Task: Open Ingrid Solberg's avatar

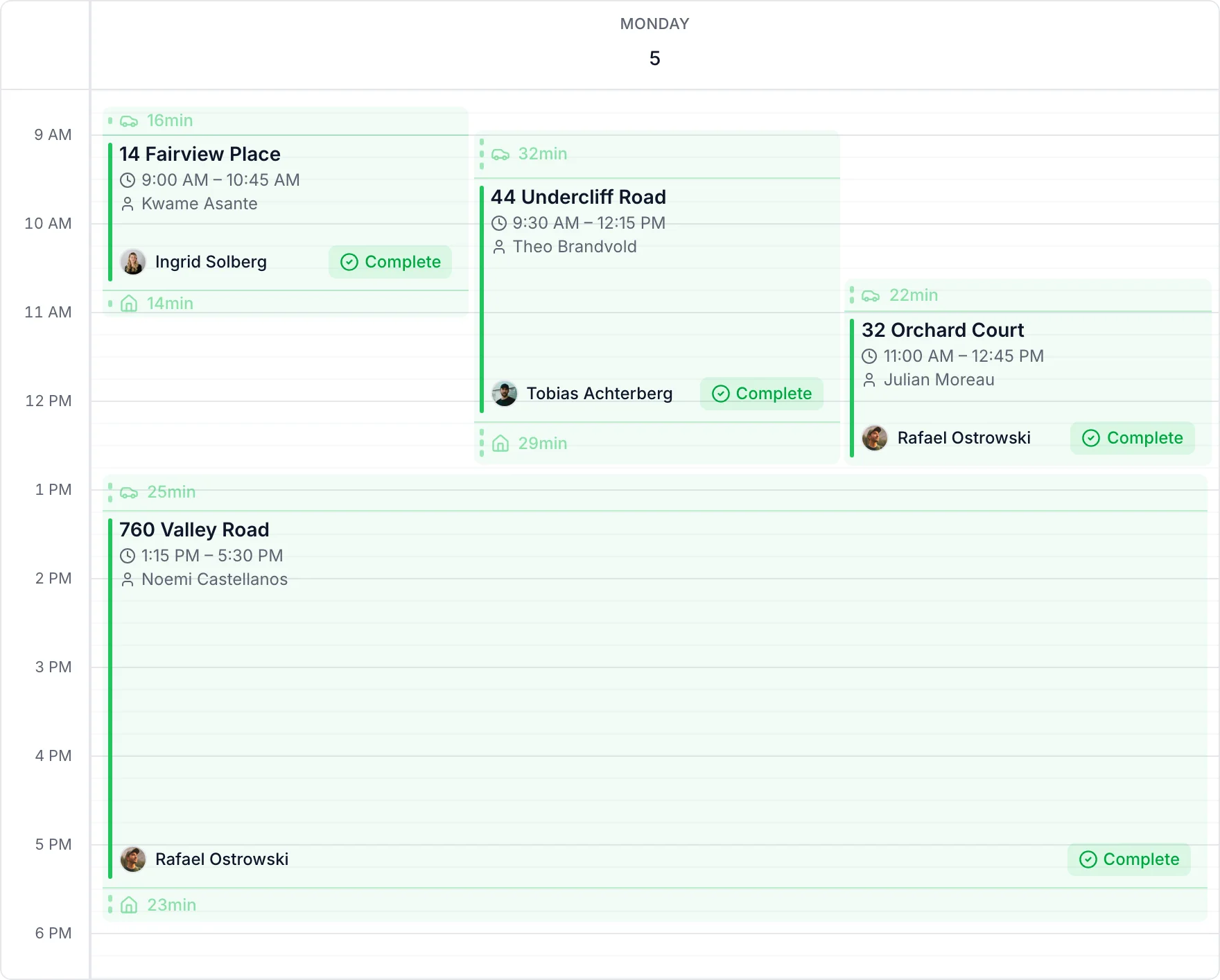Action: pos(133,262)
